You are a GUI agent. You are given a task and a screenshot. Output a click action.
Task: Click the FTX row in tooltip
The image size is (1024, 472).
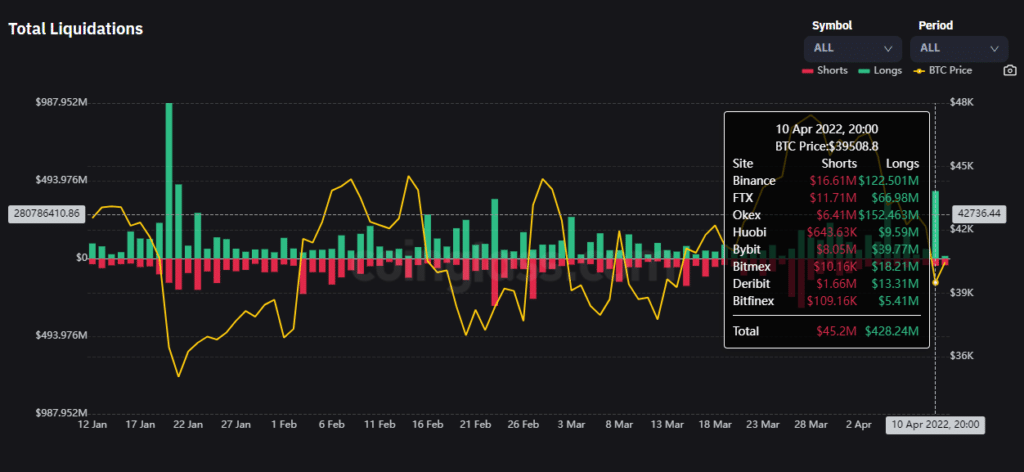point(825,198)
